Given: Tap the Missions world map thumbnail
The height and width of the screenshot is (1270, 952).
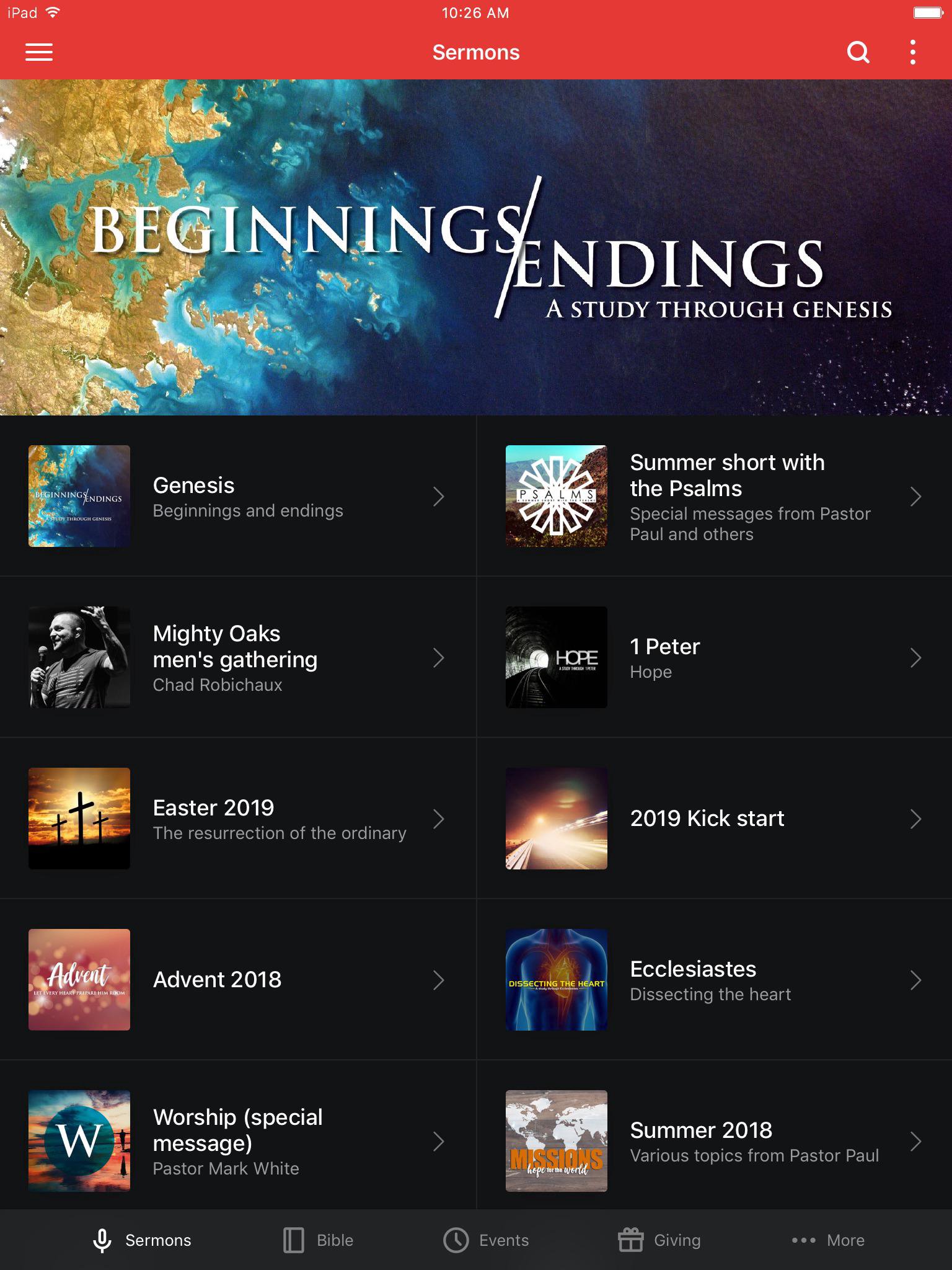Looking at the screenshot, I should [x=557, y=1141].
